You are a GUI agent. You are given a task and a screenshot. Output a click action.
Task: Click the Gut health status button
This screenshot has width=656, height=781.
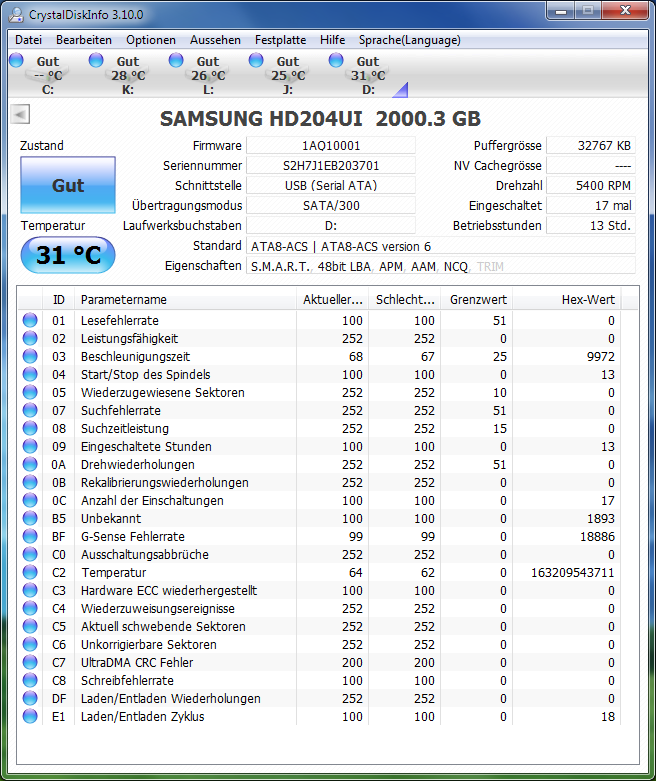68,185
